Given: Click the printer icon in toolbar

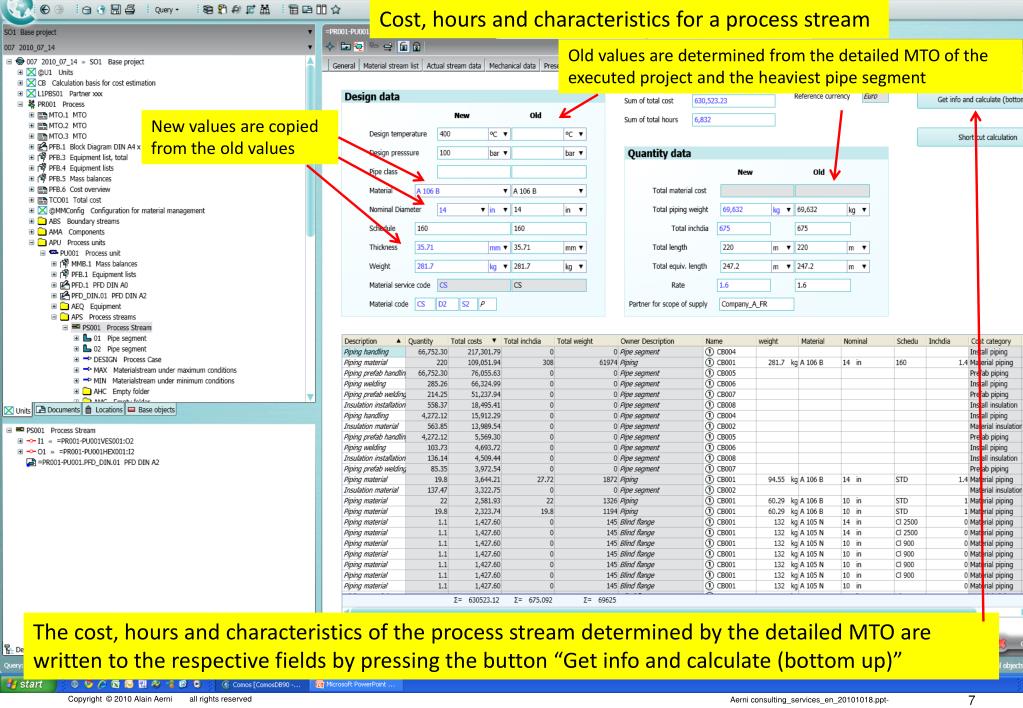Looking at the screenshot, I should (130, 9).
